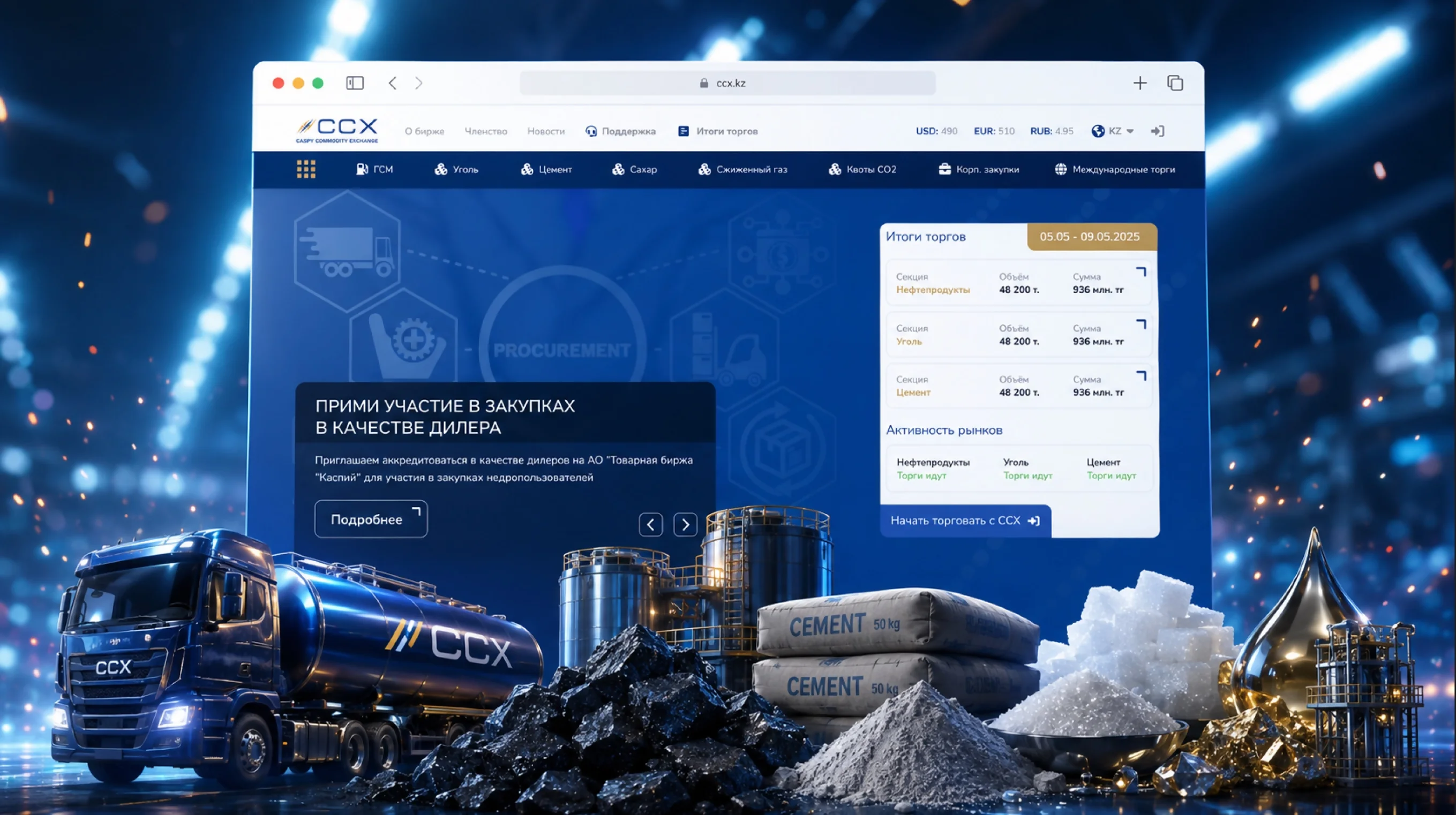This screenshot has width=1456, height=815.
Task: Open the Цемент section corner arrow
Action: click(1141, 375)
